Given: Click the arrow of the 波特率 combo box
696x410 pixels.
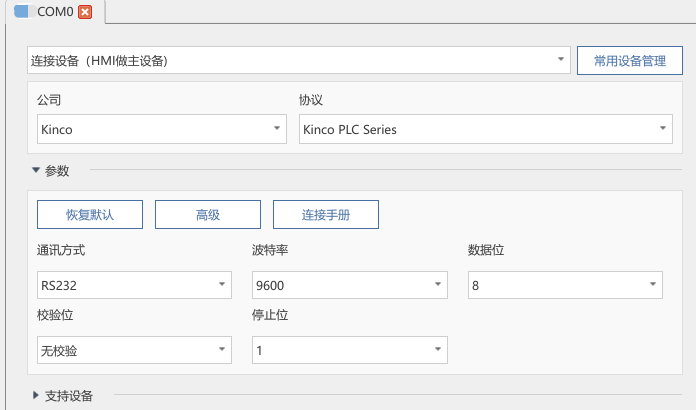Looking at the screenshot, I should pyautogui.click(x=438, y=284).
